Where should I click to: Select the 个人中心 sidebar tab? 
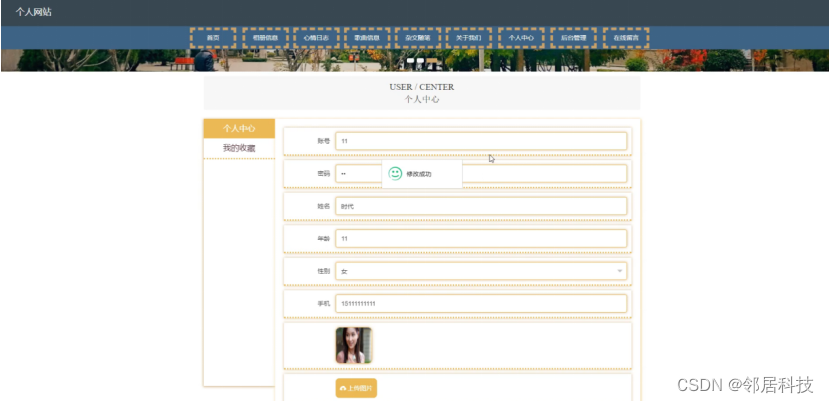point(239,129)
